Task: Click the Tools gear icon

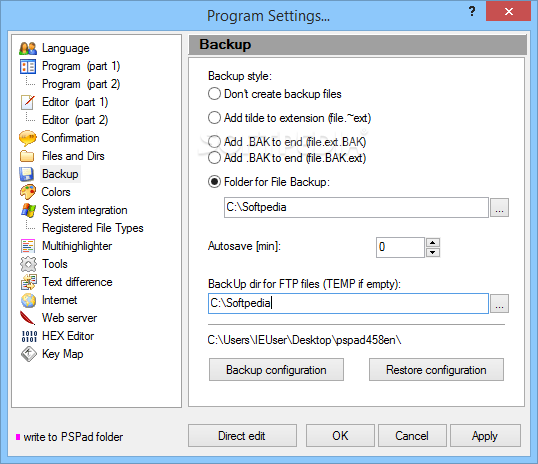Action: click(28, 264)
